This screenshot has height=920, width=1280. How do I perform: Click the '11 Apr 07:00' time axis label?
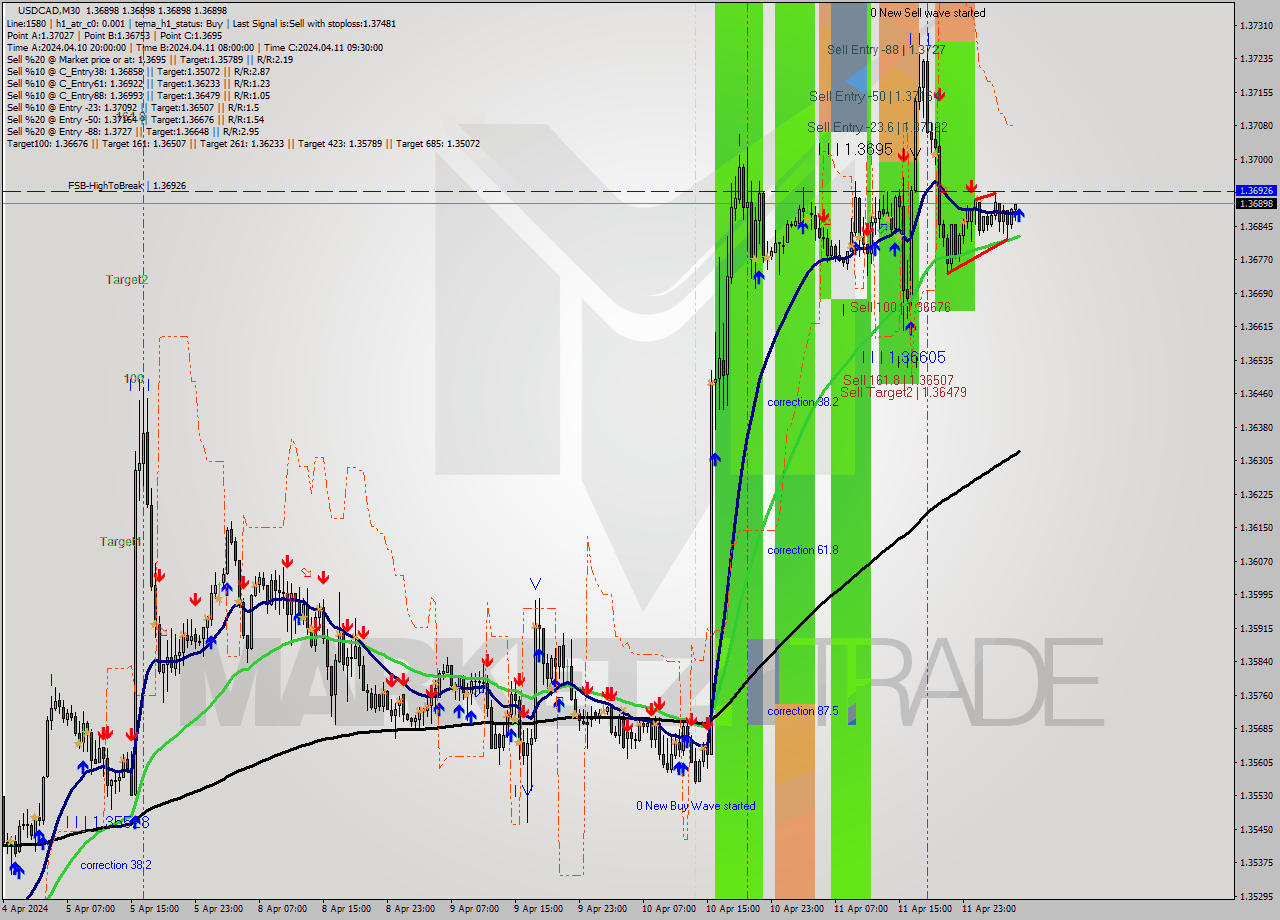tap(861, 909)
